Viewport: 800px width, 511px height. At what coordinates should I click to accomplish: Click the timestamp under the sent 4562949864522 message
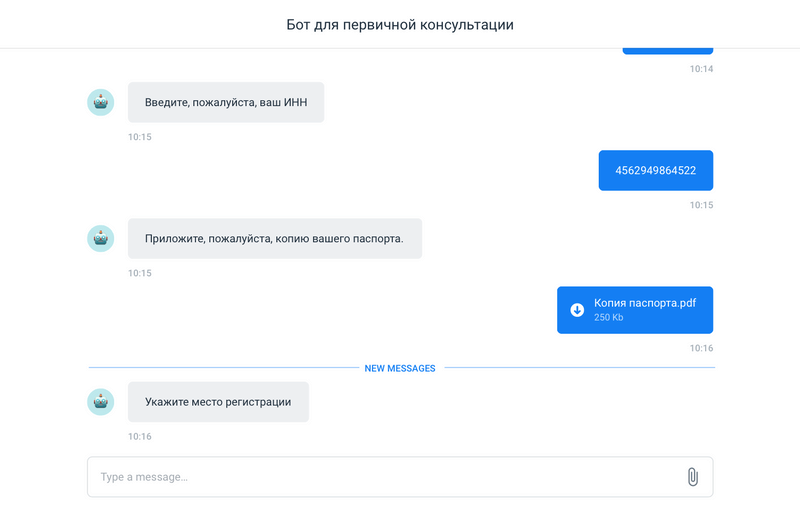(701, 205)
